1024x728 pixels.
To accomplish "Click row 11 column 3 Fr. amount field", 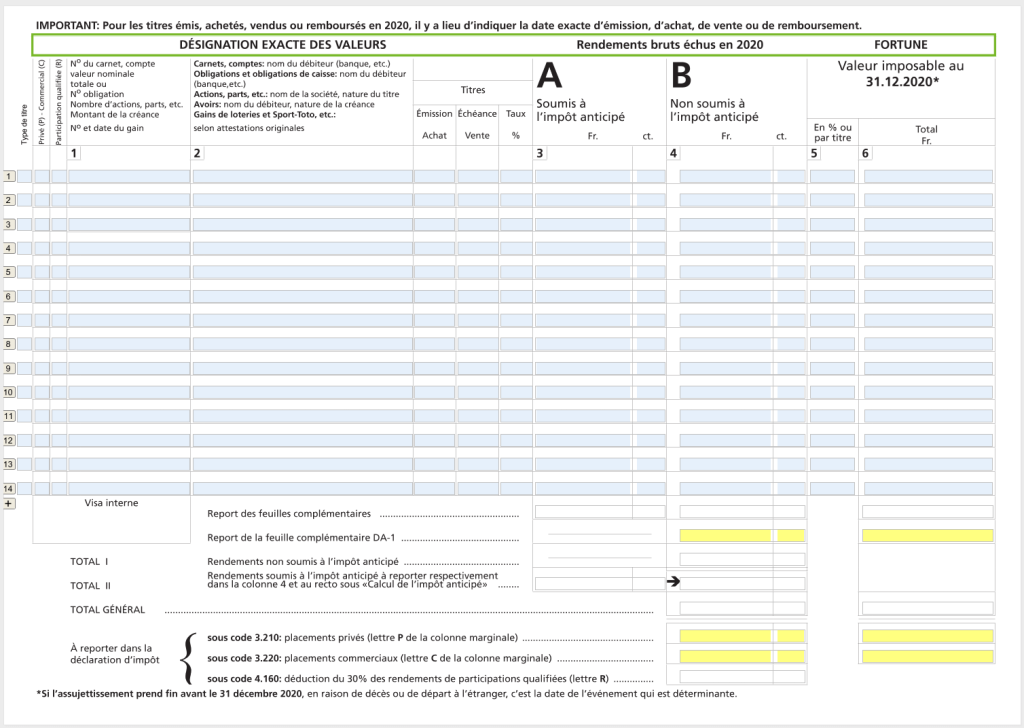I will click(x=583, y=416).
